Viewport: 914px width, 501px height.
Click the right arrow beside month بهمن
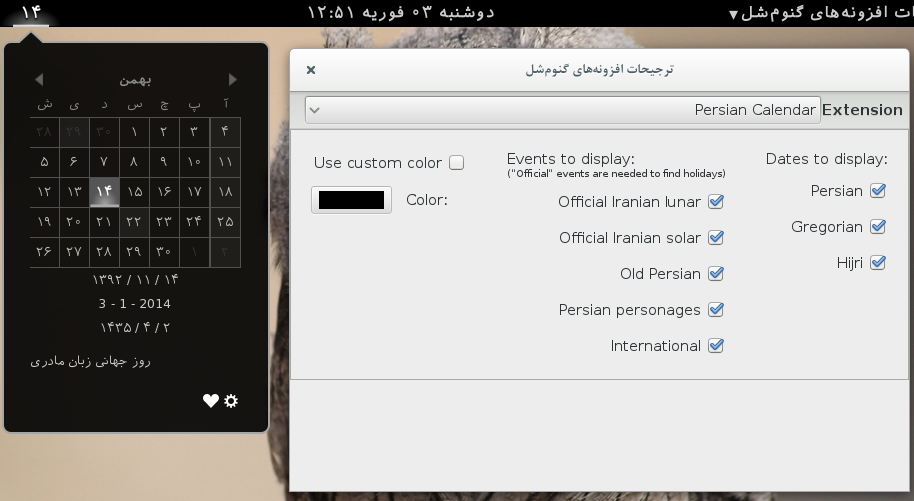click(232, 80)
